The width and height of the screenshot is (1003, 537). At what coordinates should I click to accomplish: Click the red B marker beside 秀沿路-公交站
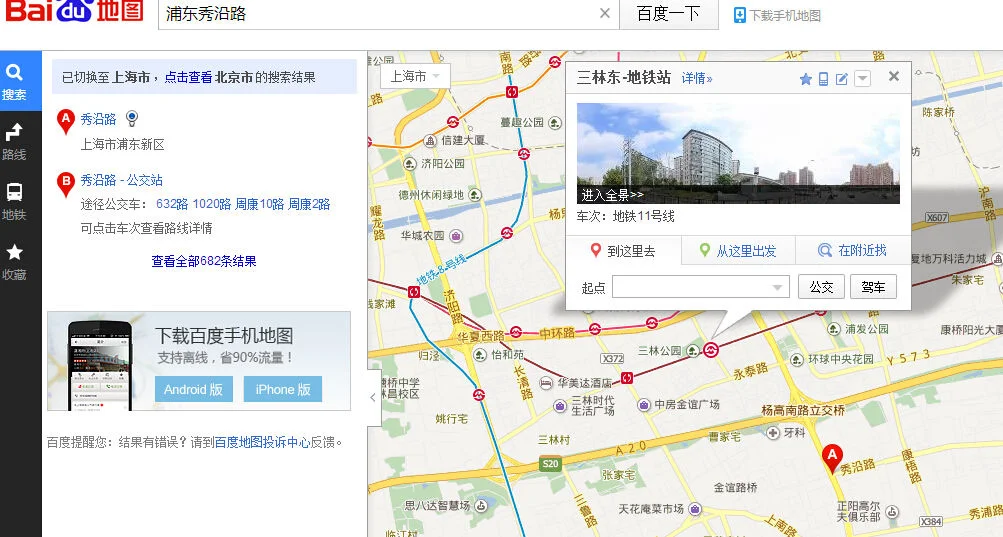pos(66,183)
